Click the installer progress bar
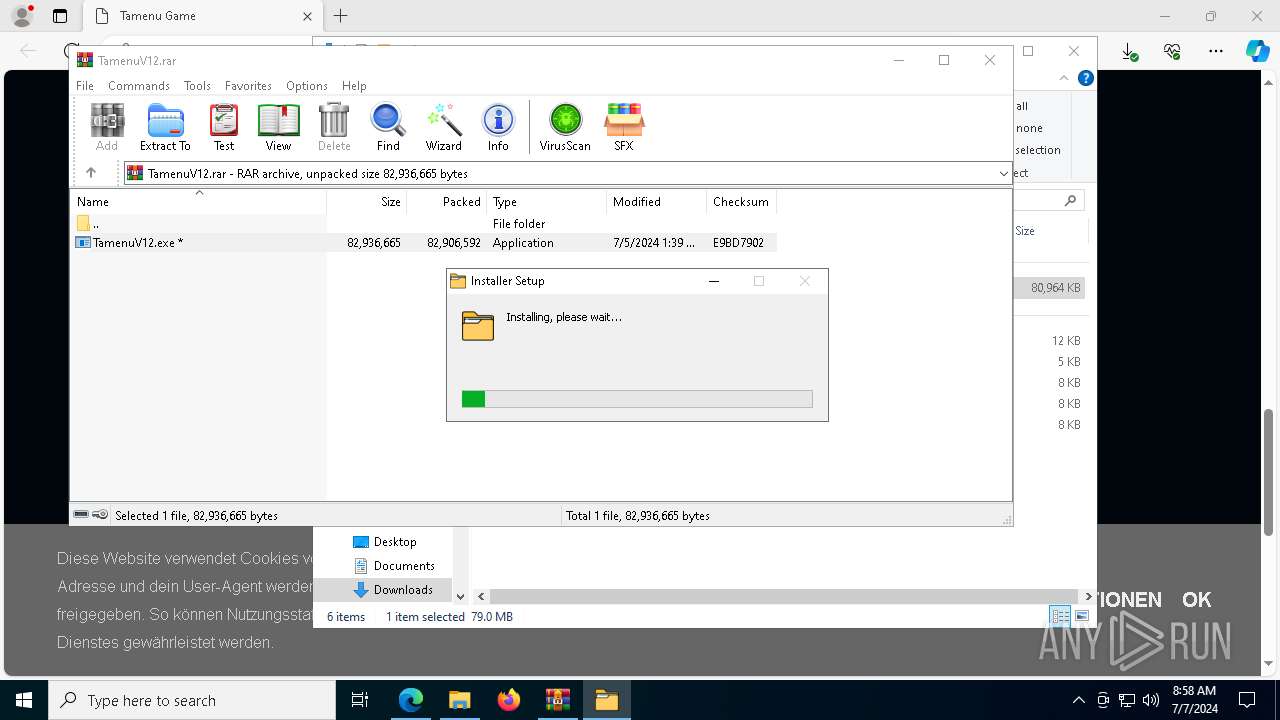This screenshot has width=1280, height=720. click(637, 399)
